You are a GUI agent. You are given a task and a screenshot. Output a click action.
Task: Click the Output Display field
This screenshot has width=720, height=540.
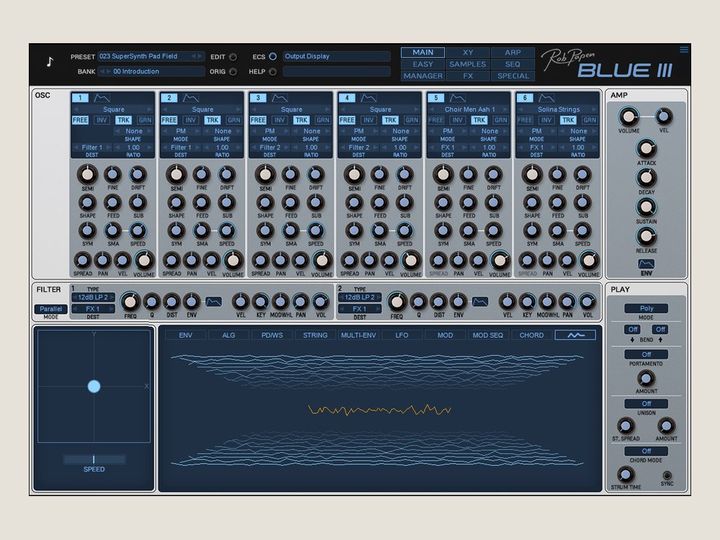click(337, 56)
